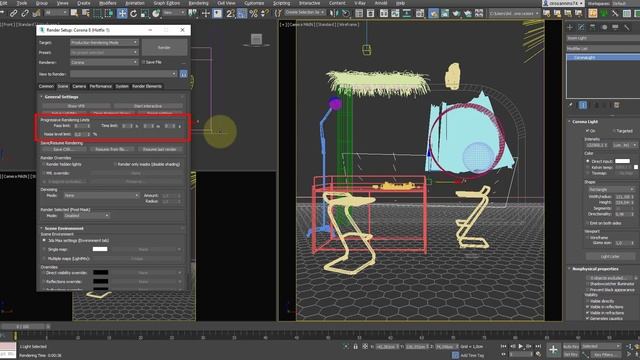Switch to the Camera tab
This screenshot has width=640, height=360.
click(x=79, y=86)
